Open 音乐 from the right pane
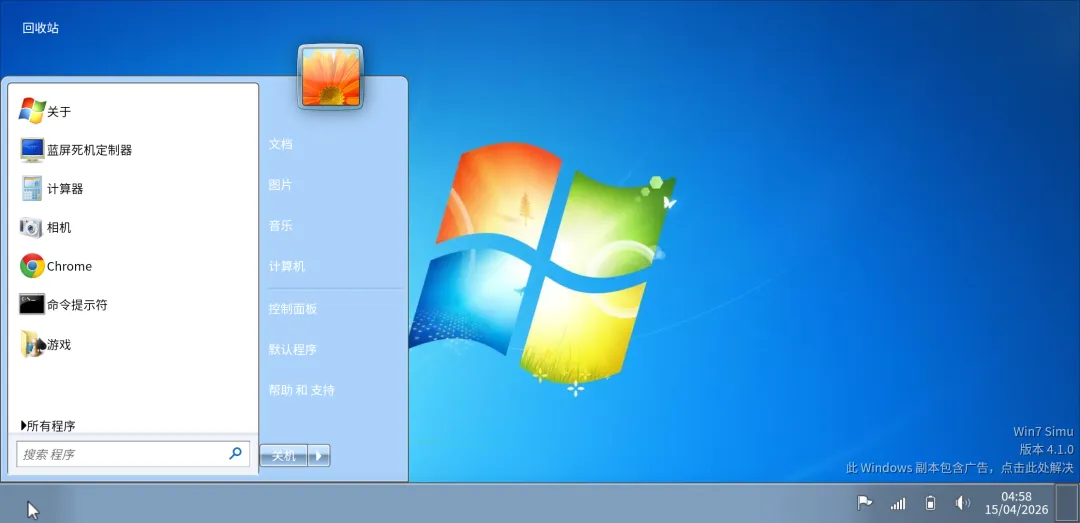The width and height of the screenshot is (1080, 523). (280, 225)
